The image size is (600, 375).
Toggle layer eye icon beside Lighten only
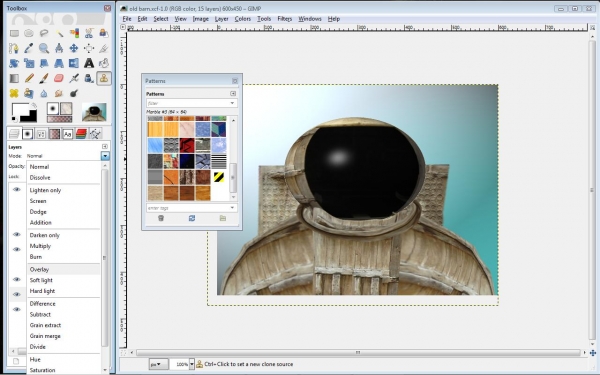(16, 189)
